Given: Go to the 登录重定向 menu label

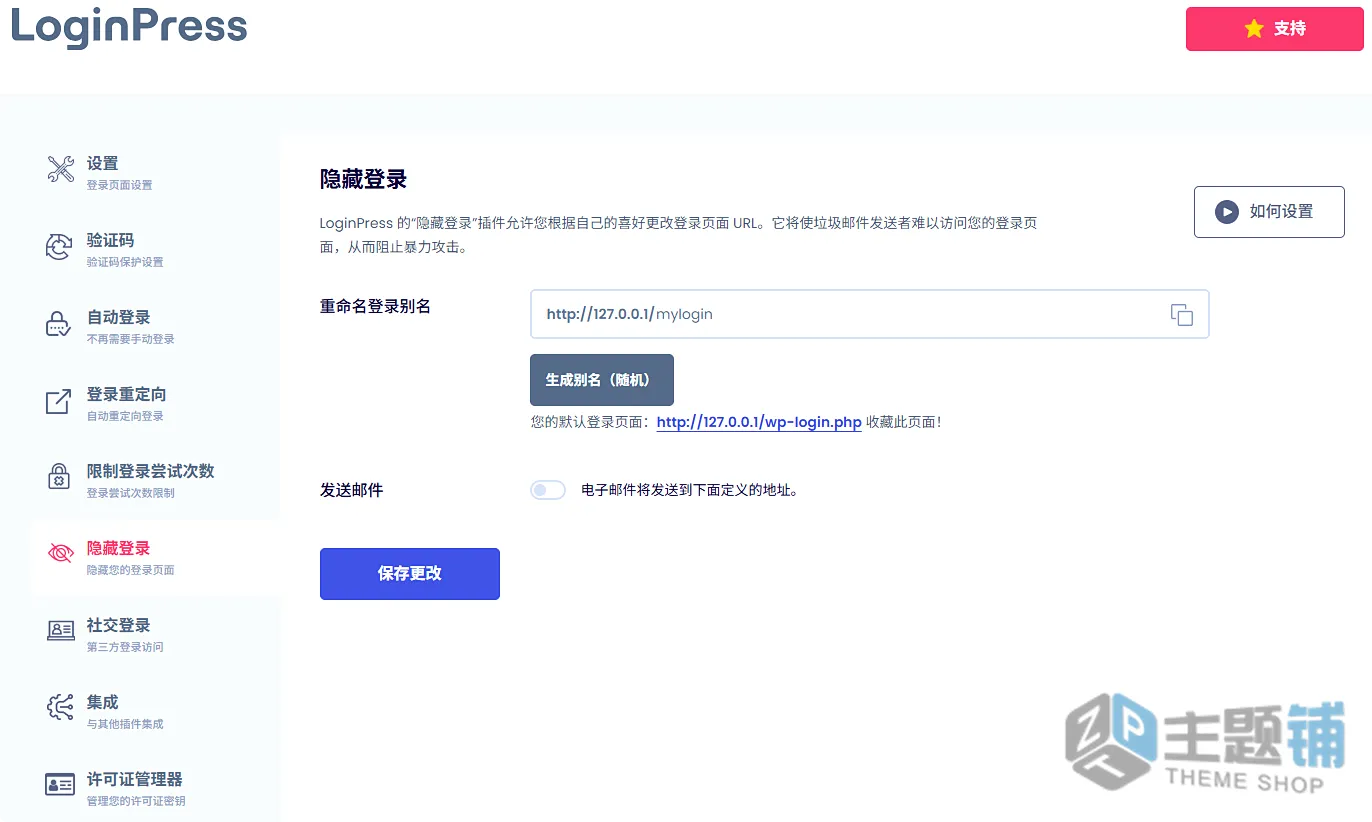Looking at the screenshot, I should tap(127, 394).
